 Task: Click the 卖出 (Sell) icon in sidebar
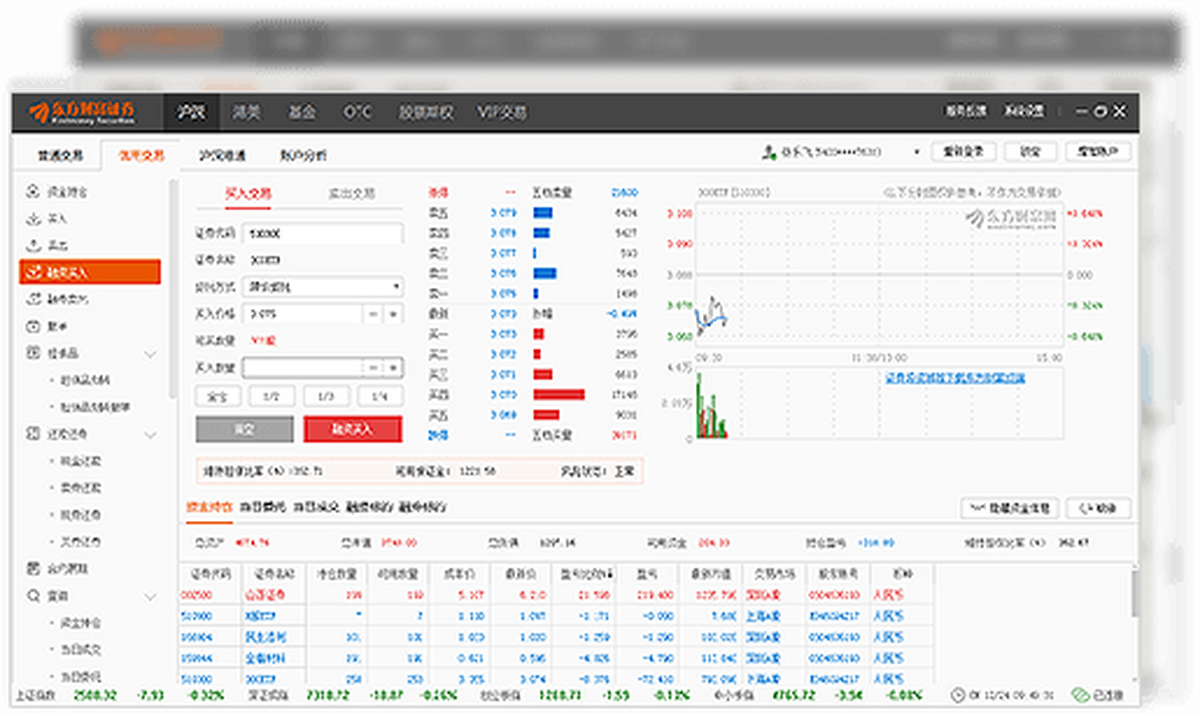point(33,245)
